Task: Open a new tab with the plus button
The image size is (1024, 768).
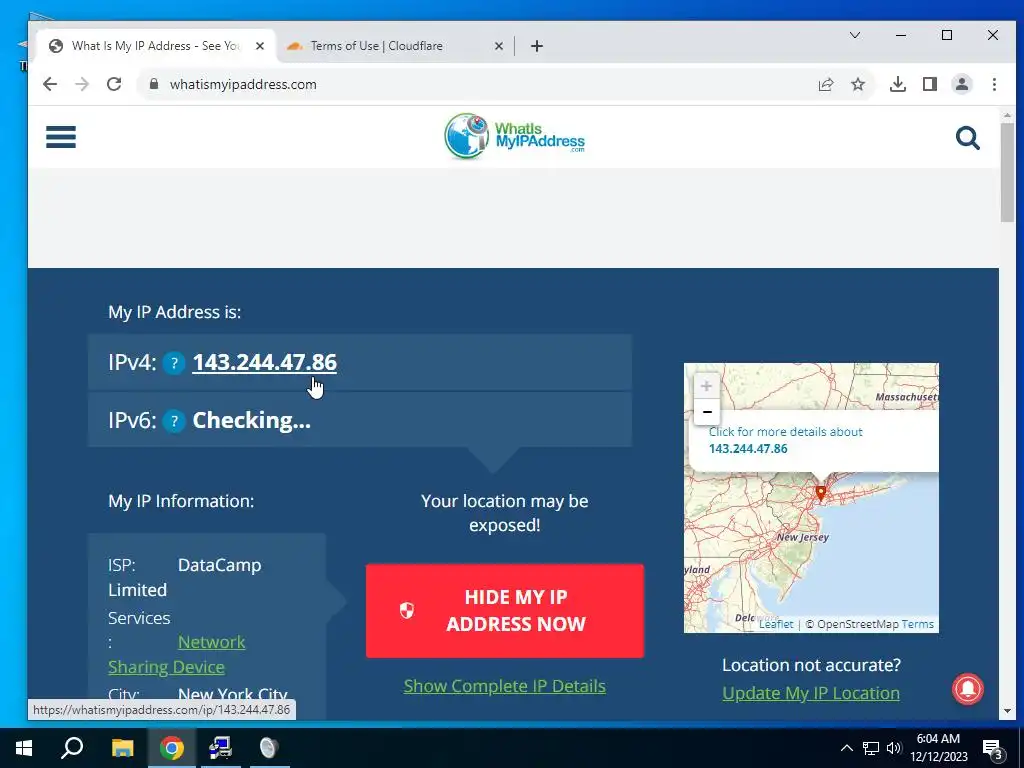Action: click(537, 46)
